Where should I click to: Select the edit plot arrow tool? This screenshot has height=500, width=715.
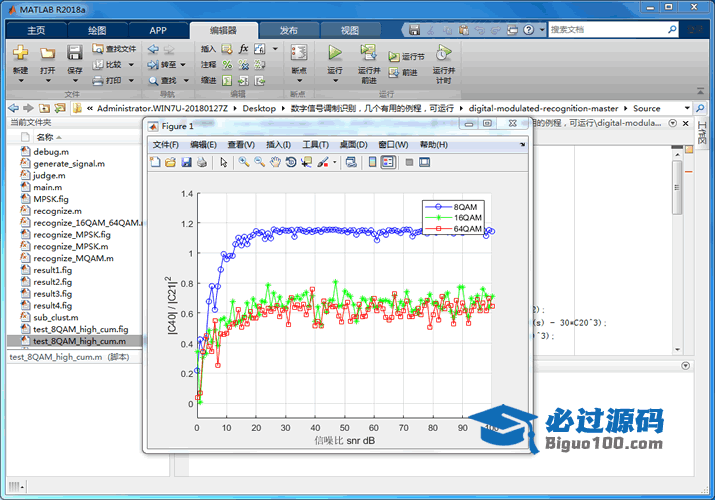(223, 162)
